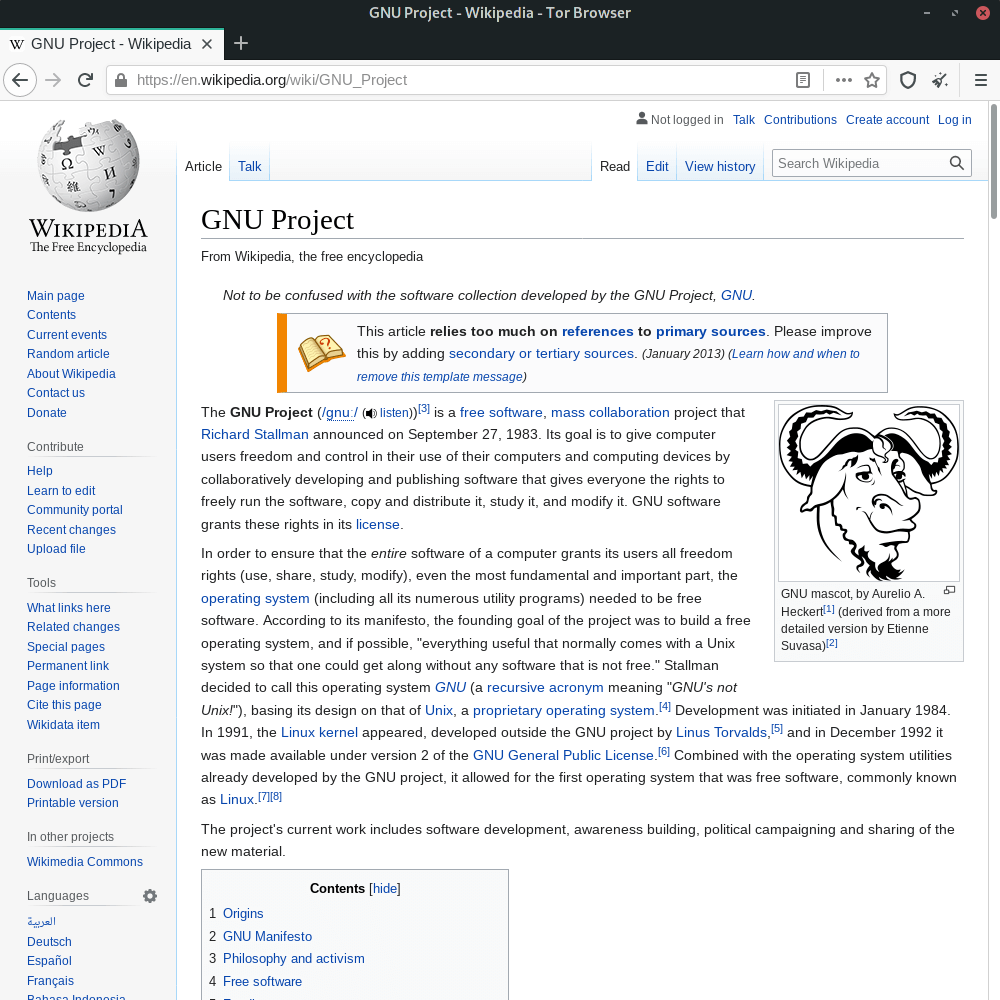Click What links here
1000x1000 pixels.
point(68,608)
